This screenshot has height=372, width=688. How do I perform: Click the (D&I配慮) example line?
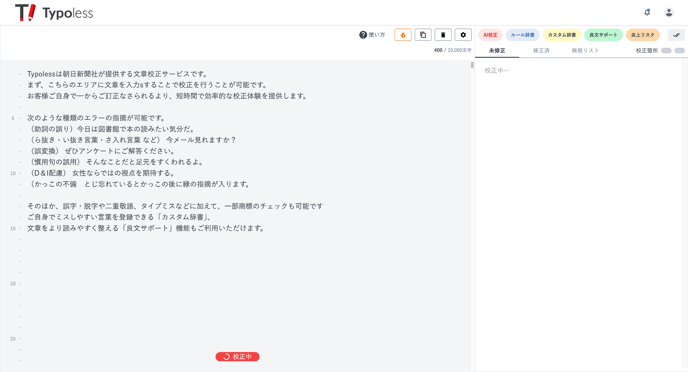[101, 173]
